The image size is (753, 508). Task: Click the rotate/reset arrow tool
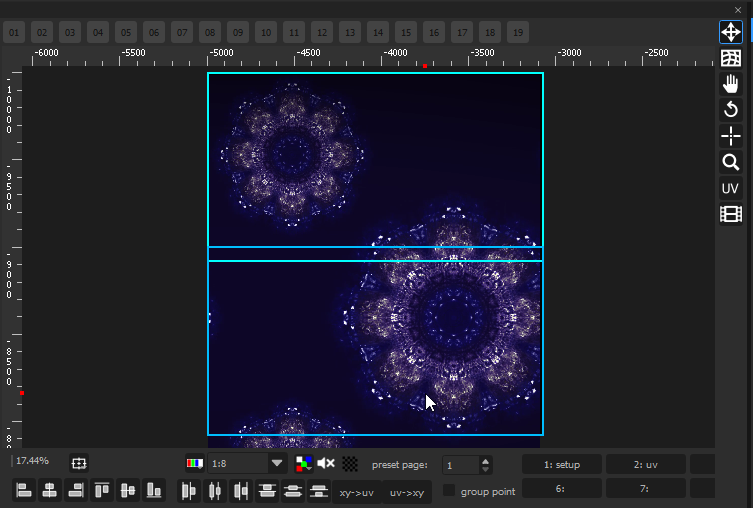point(731,110)
